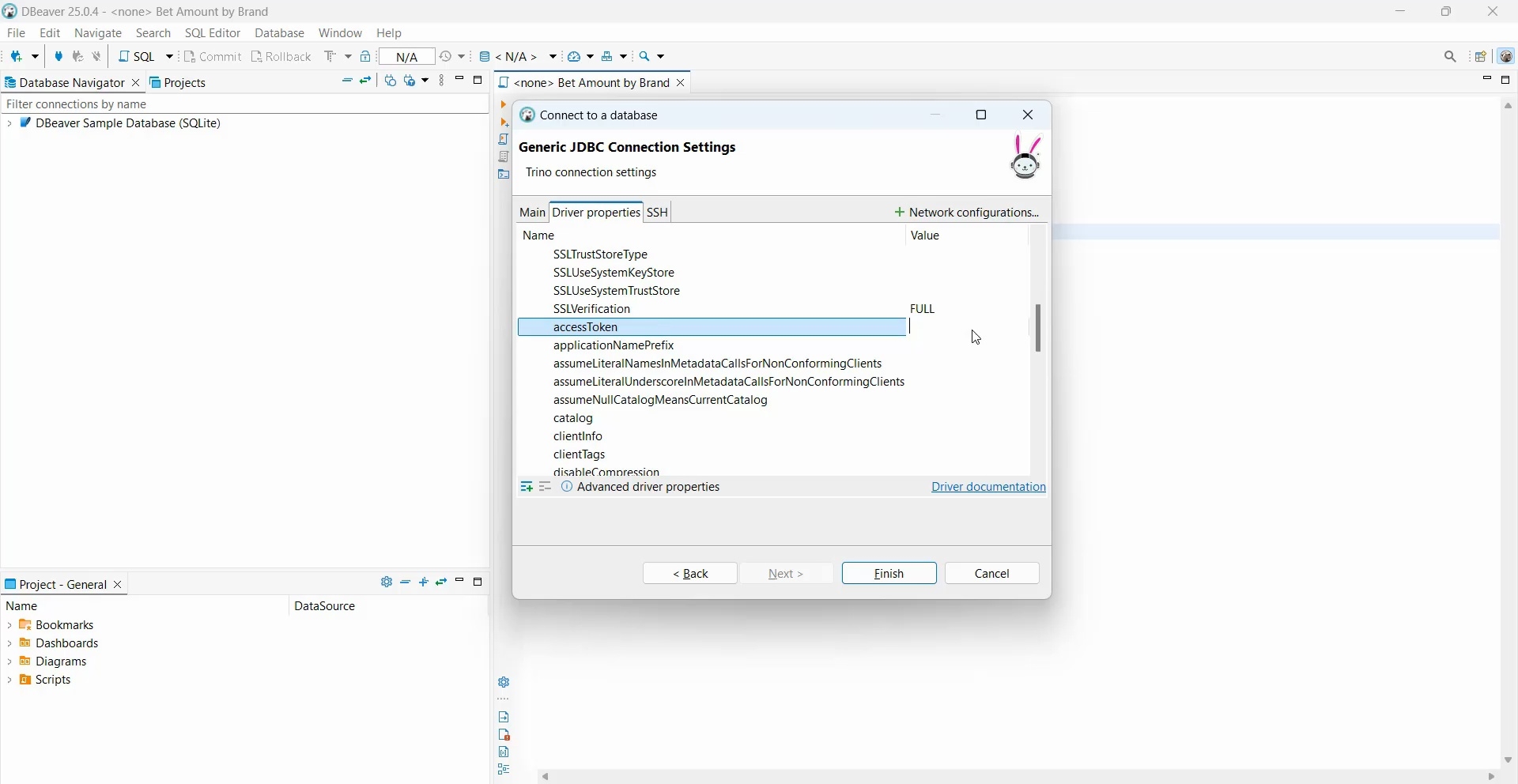Open the Window menu

[x=340, y=33]
